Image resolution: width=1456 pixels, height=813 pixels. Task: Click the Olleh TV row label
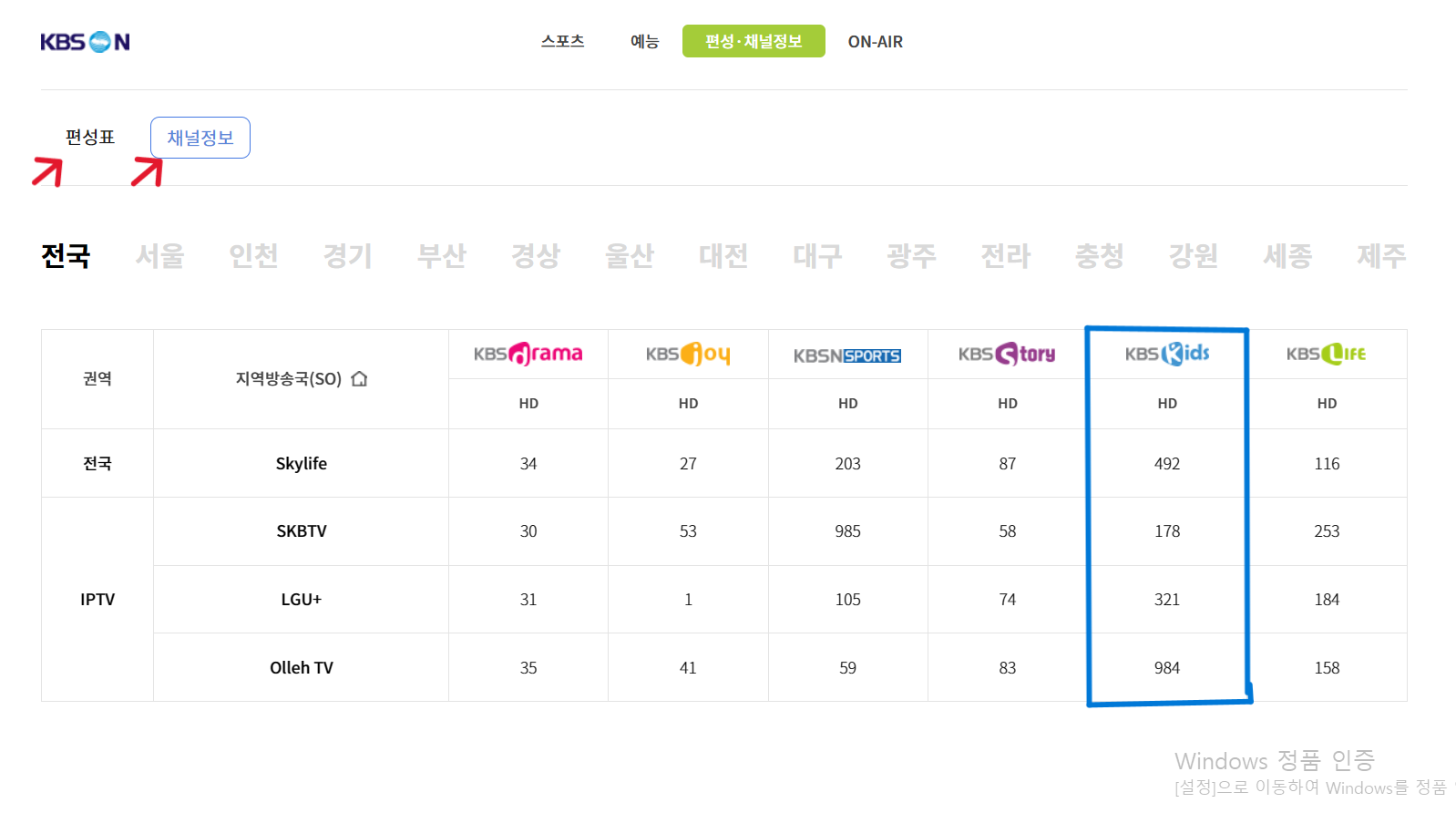pyautogui.click(x=302, y=667)
